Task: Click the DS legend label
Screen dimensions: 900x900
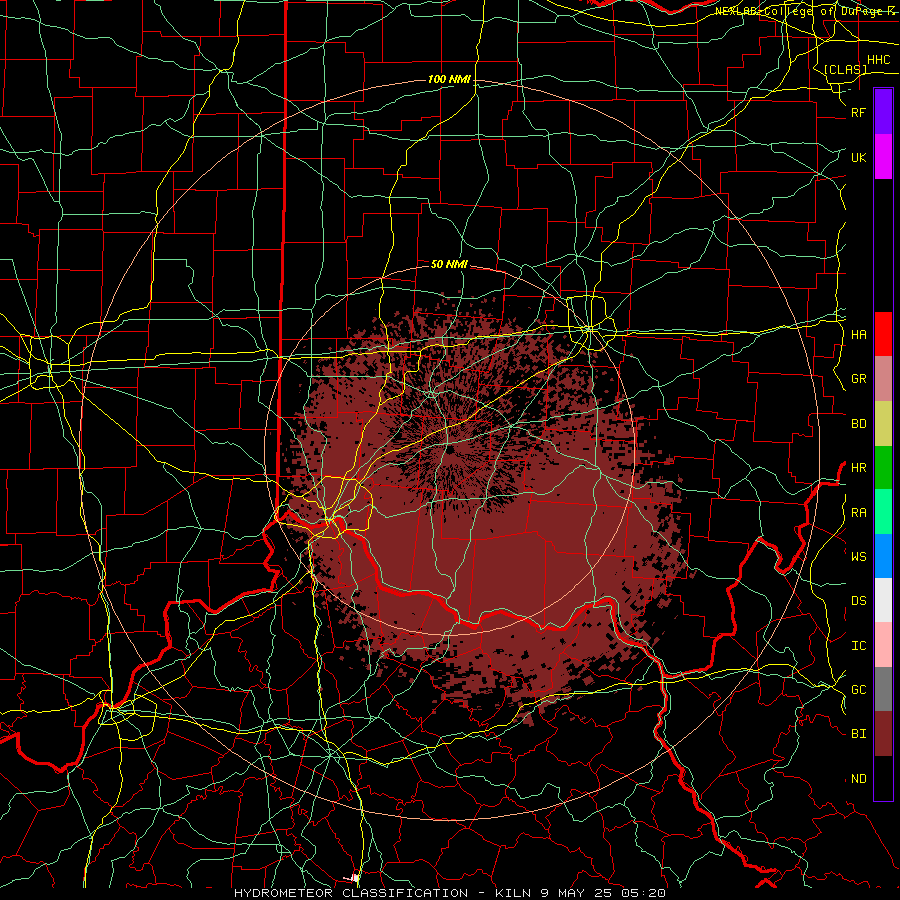Action: pos(859,601)
